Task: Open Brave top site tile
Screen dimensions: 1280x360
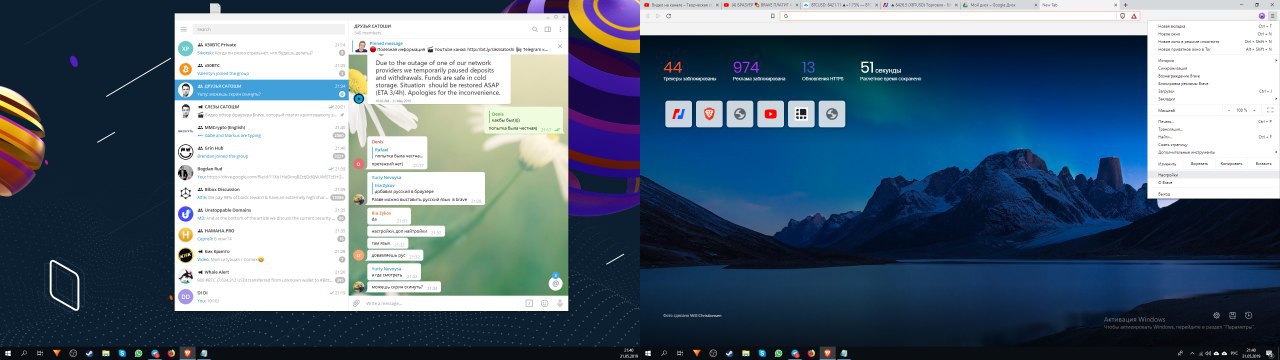Action: click(709, 114)
